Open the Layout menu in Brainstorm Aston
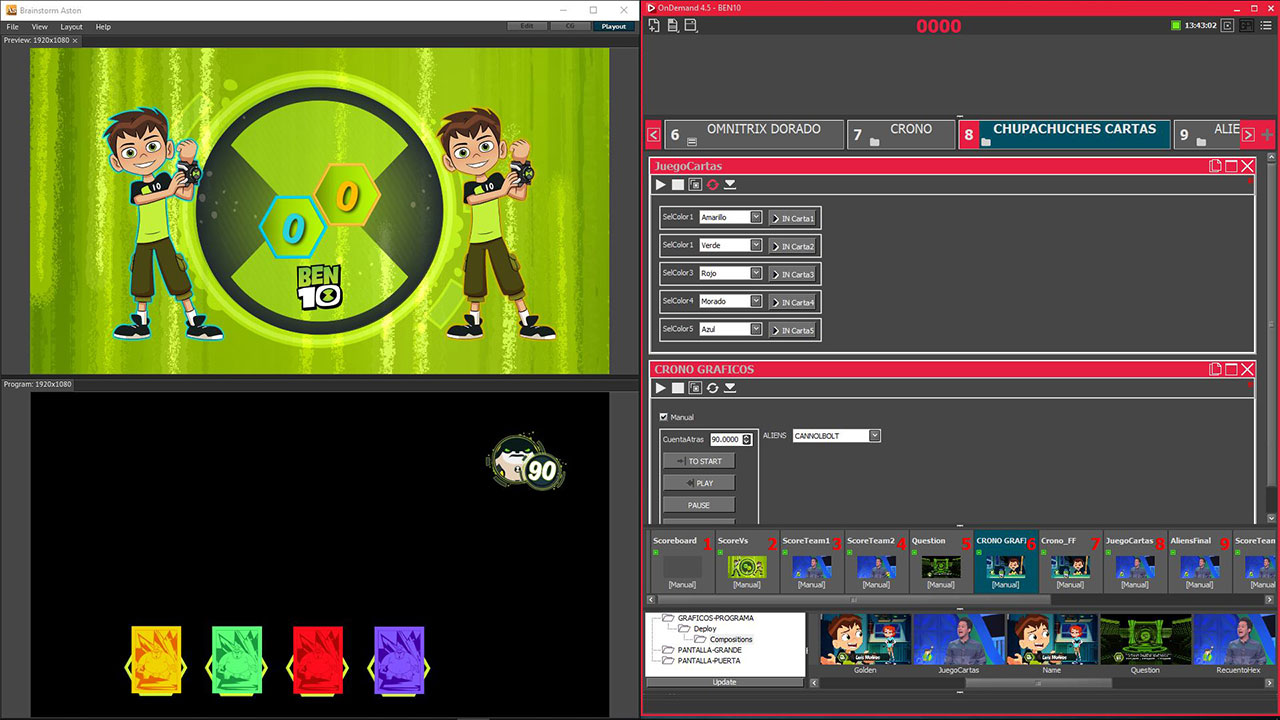Image resolution: width=1280 pixels, height=720 pixels. pos(72,27)
